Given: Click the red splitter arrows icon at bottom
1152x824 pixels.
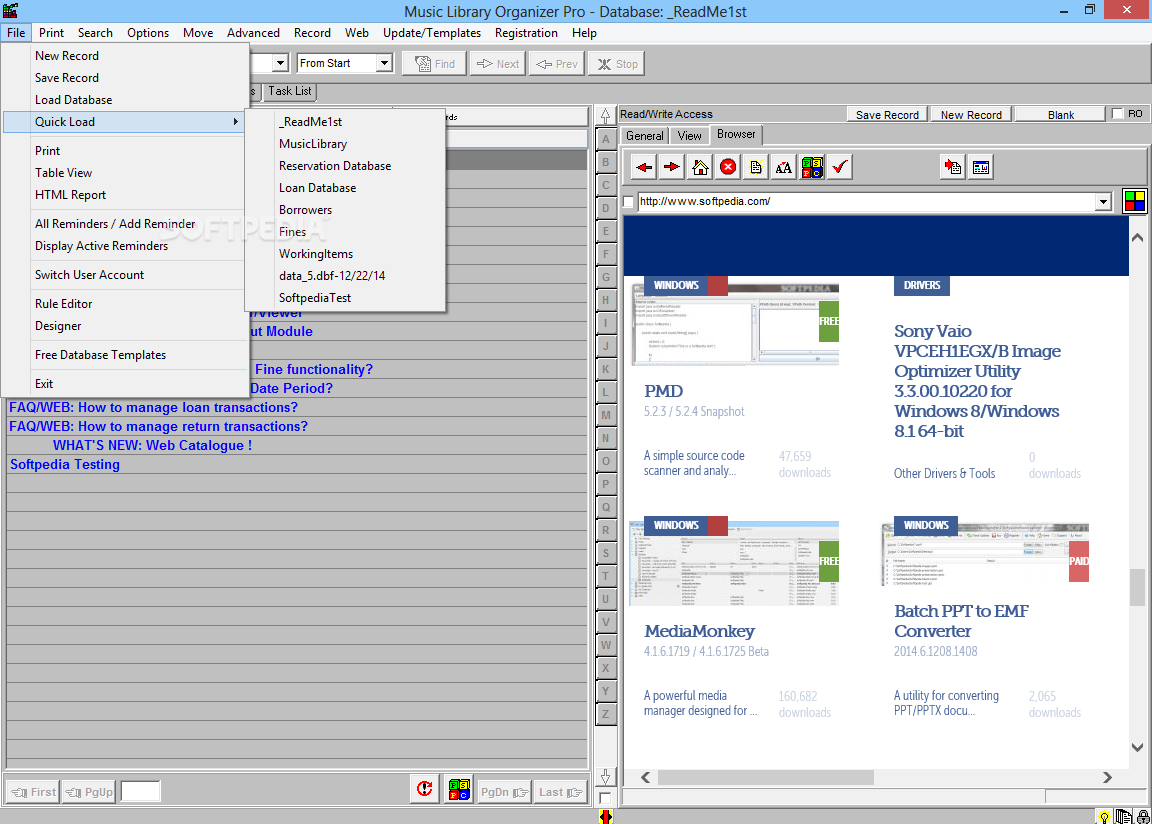Looking at the screenshot, I should click(605, 816).
